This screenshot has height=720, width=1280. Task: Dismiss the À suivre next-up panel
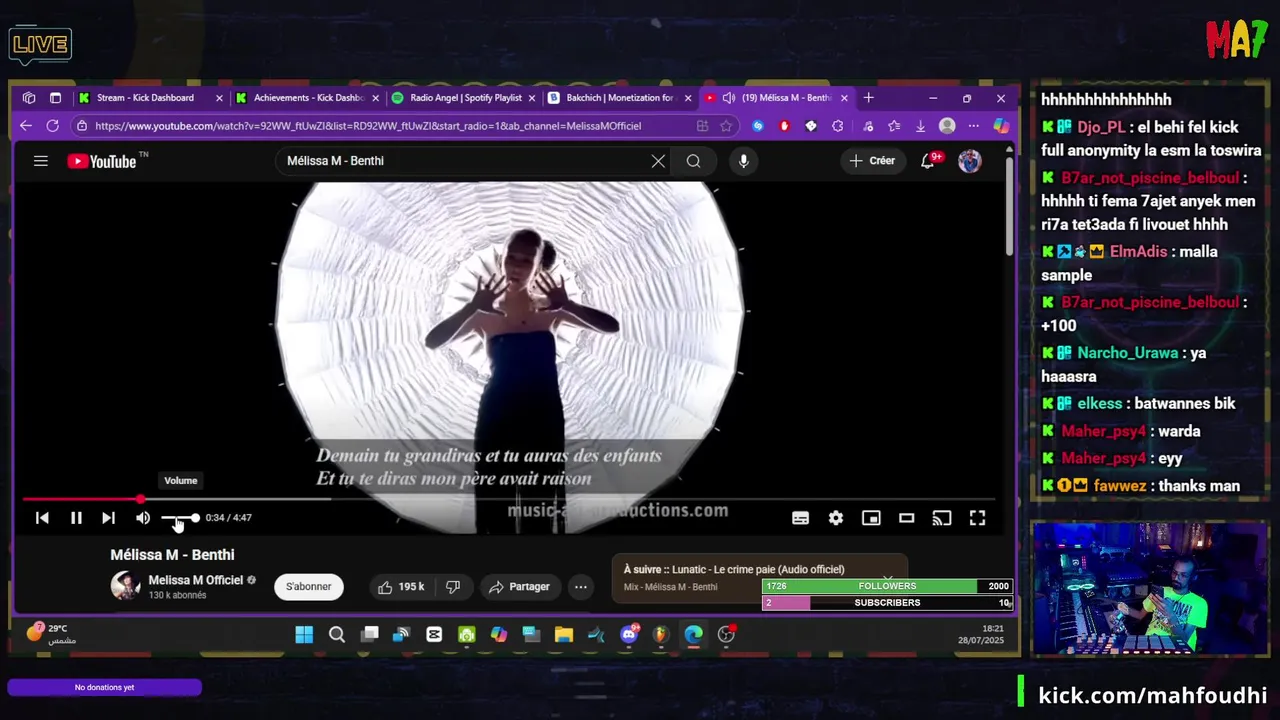tap(887, 578)
